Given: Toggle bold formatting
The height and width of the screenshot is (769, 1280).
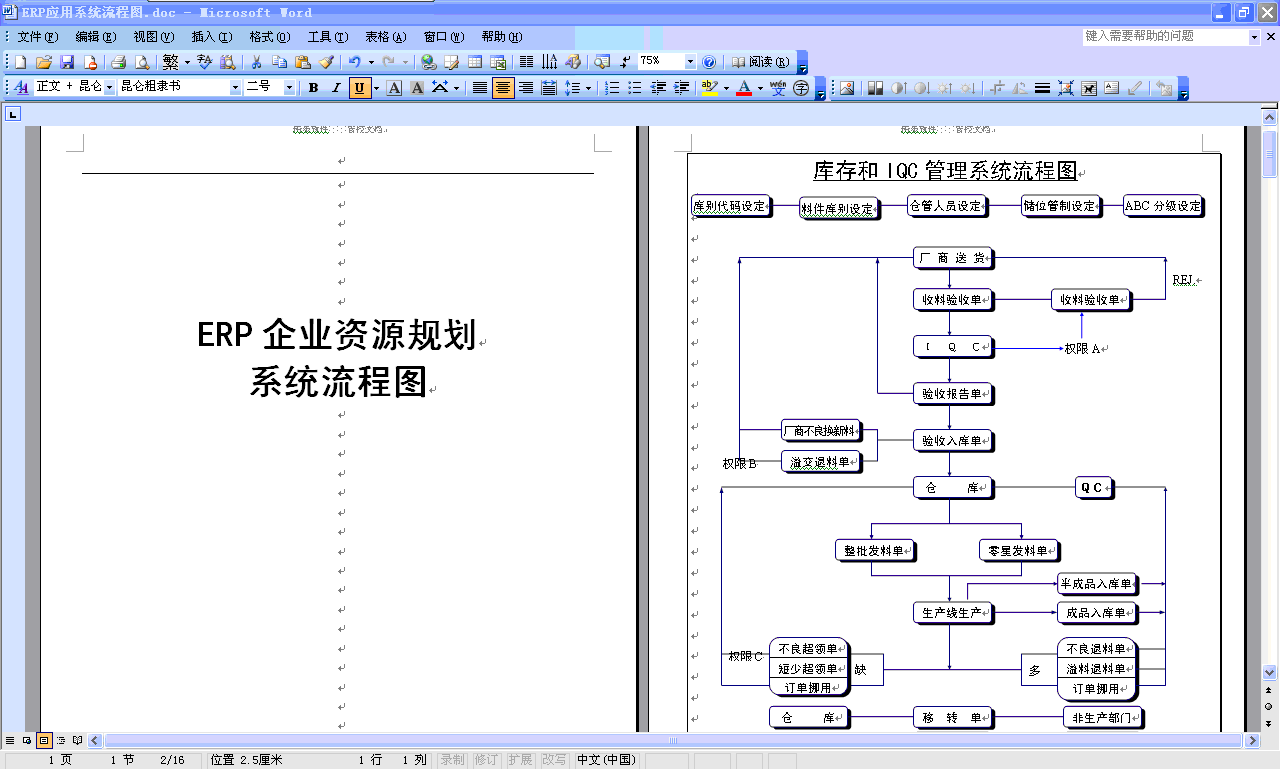Looking at the screenshot, I should 312,88.
